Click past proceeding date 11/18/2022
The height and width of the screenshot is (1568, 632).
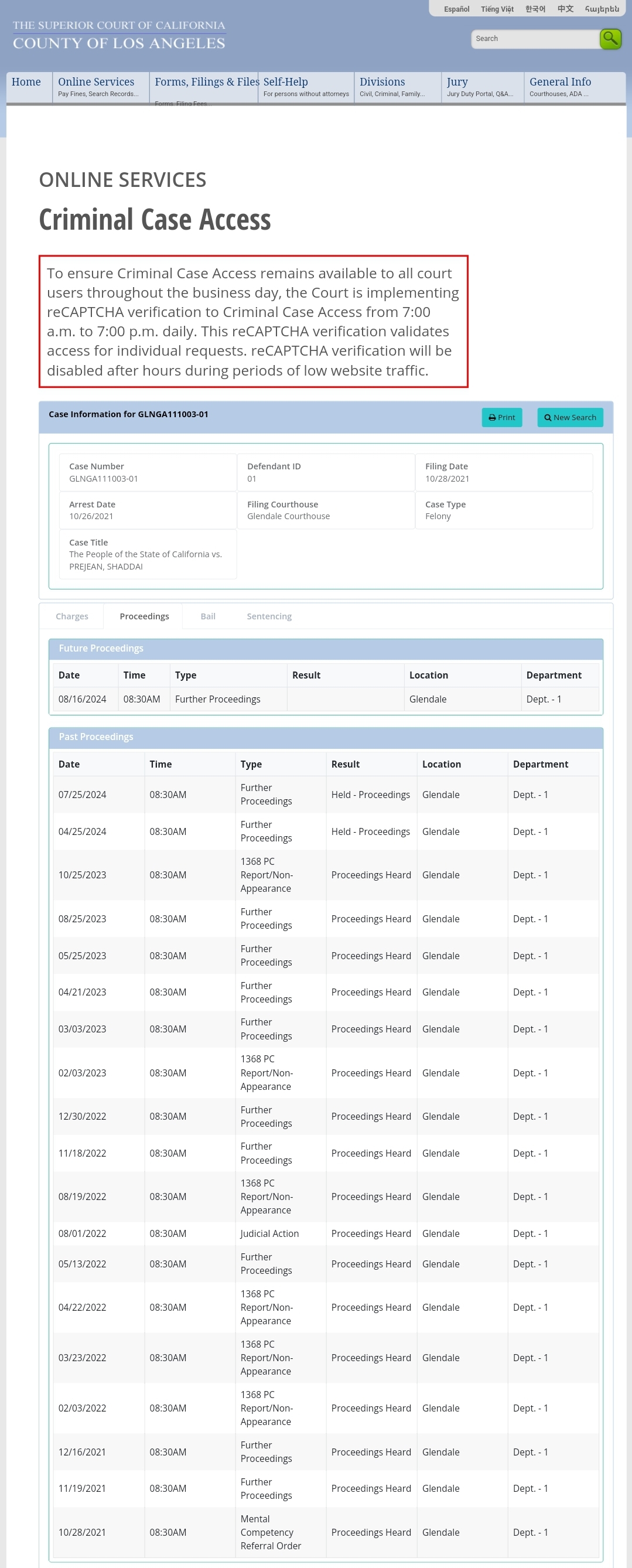point(82,1153)
